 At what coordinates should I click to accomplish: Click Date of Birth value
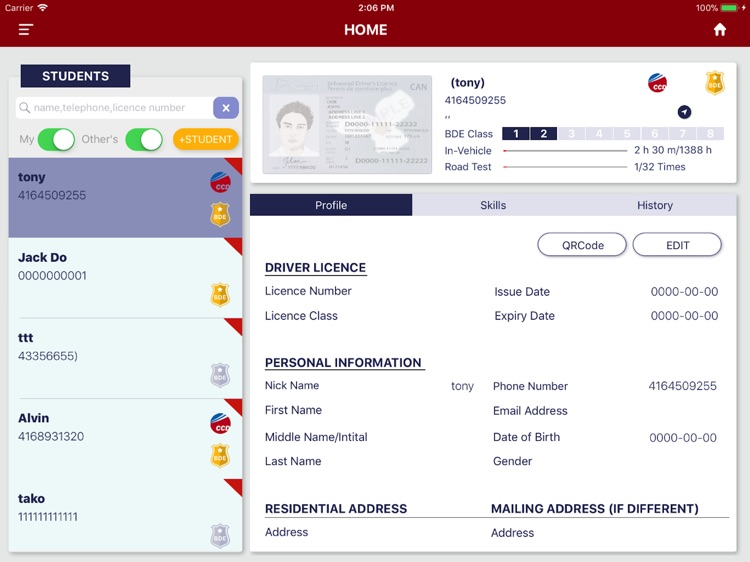point(683,438)
